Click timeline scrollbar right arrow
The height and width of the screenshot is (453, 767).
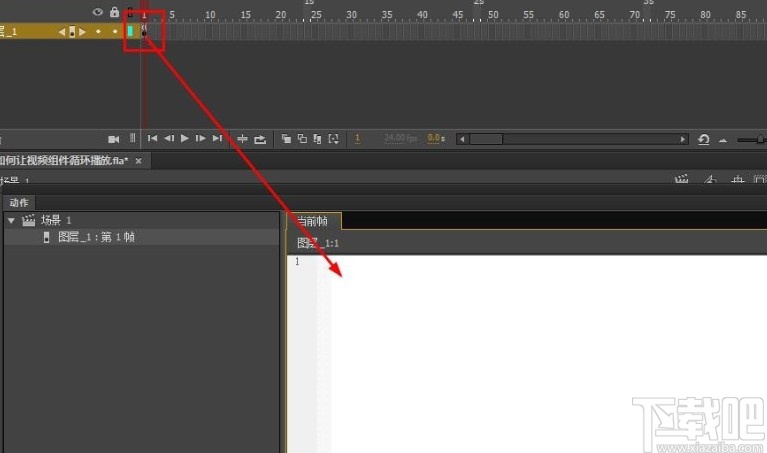(683, 139)
